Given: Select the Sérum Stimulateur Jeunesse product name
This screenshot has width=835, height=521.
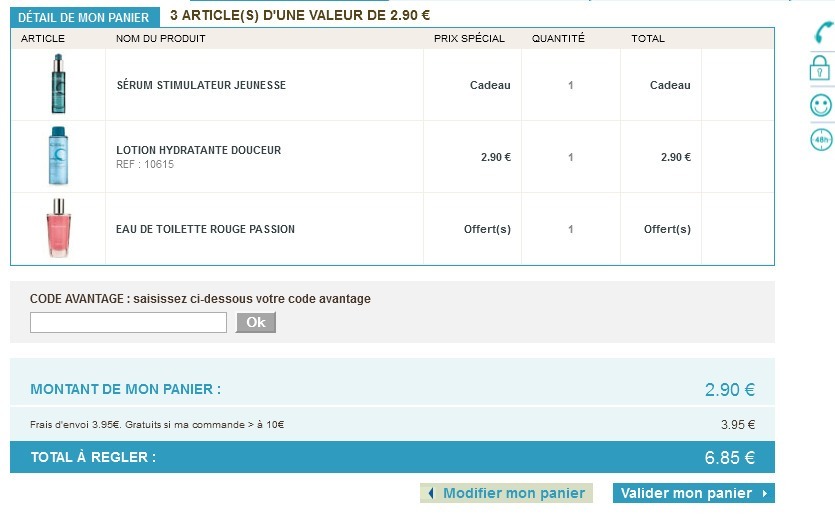Looking at the screenshot, I should point(201,85).
